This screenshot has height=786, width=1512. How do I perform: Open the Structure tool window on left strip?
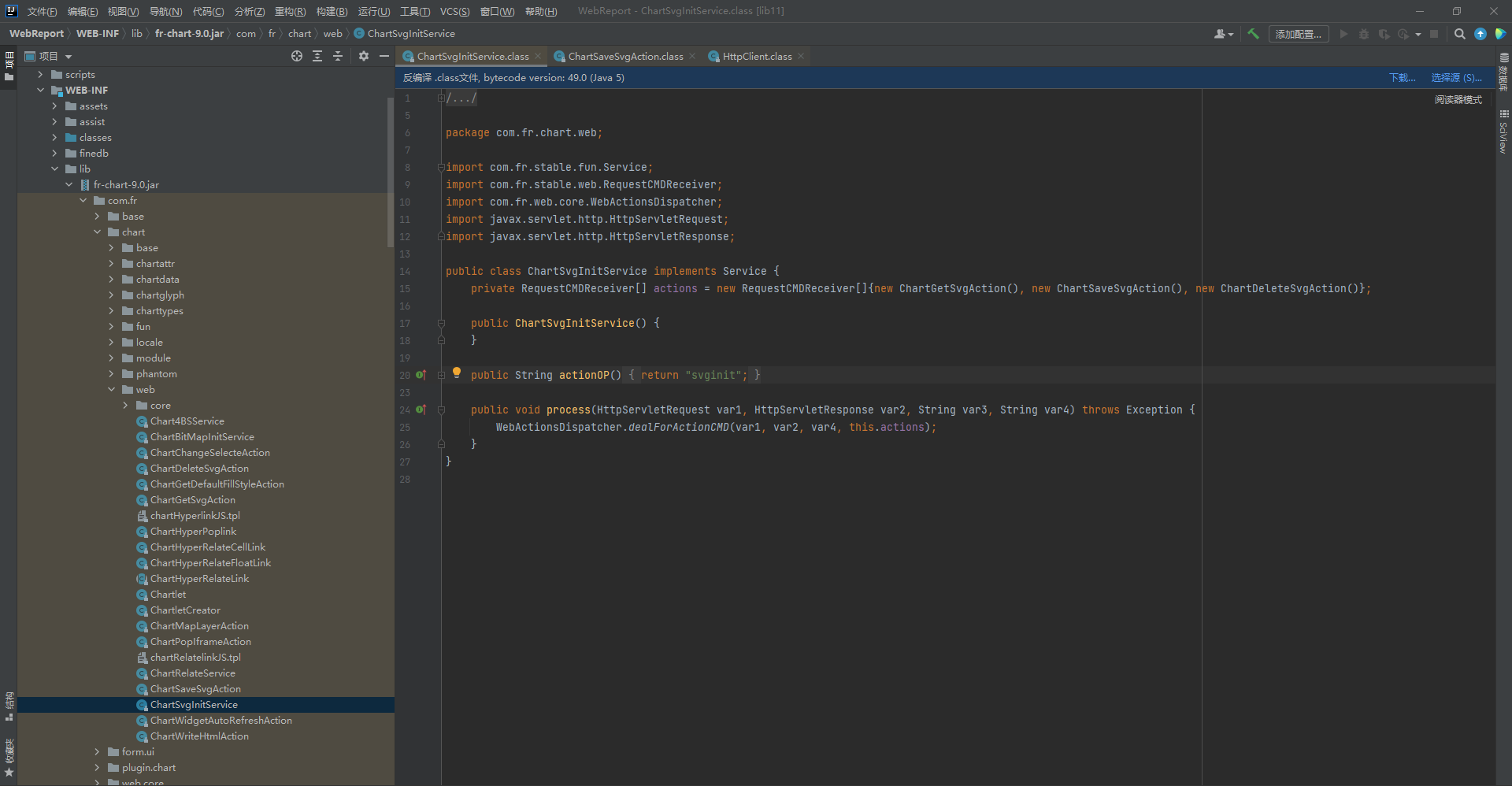[x=9, y=706]
